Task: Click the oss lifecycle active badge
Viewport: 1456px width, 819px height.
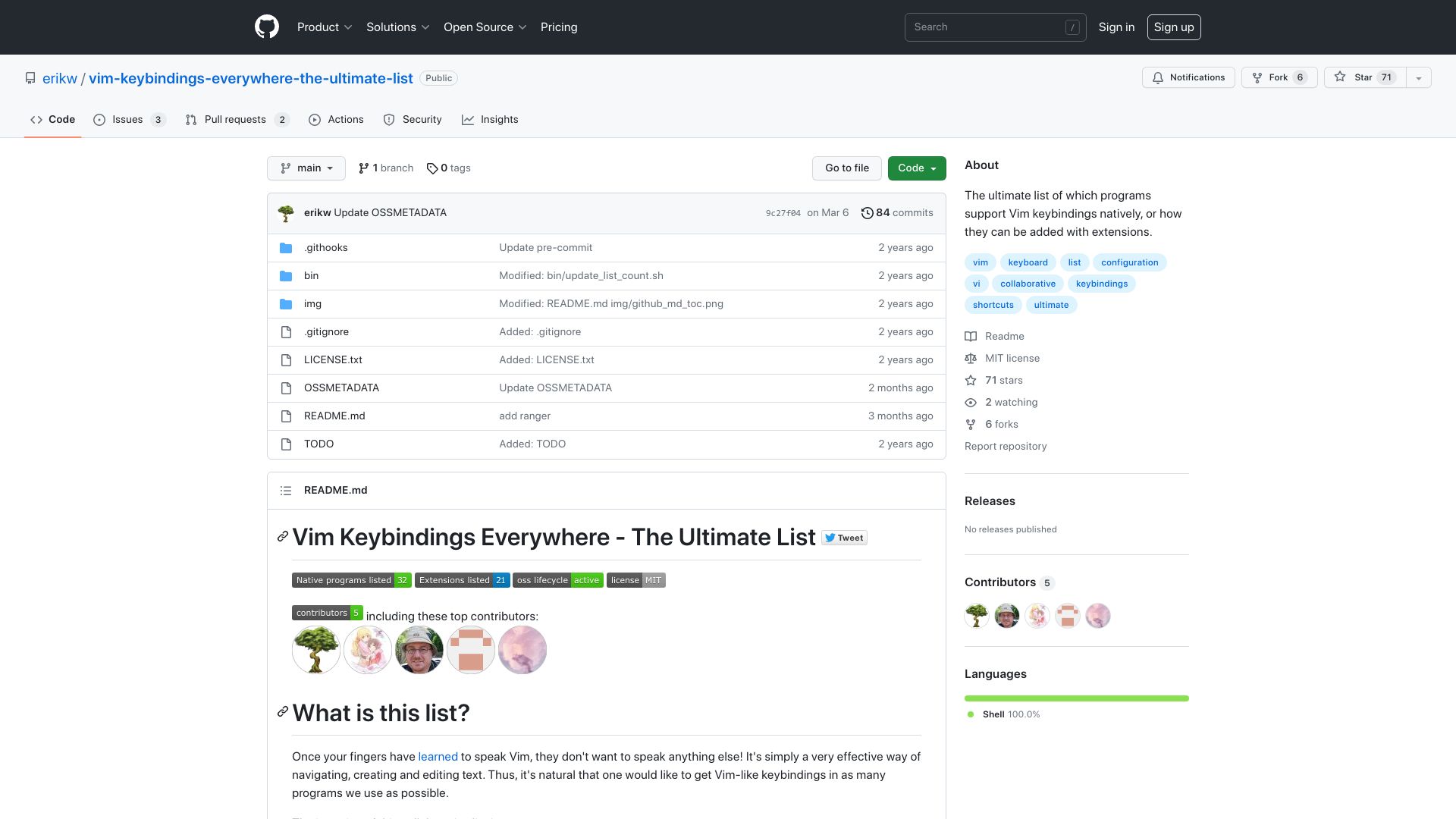Action: point(558,580)
